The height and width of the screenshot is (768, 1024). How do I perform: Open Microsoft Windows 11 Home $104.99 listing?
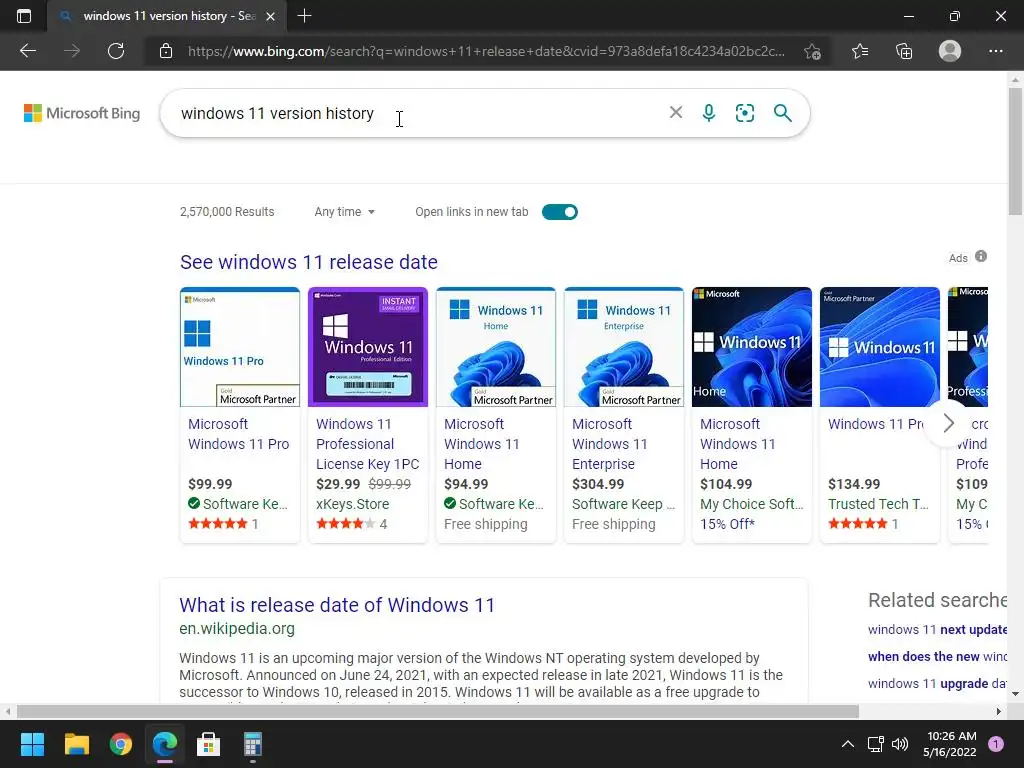pyautogui.click(x=738, y=444)
